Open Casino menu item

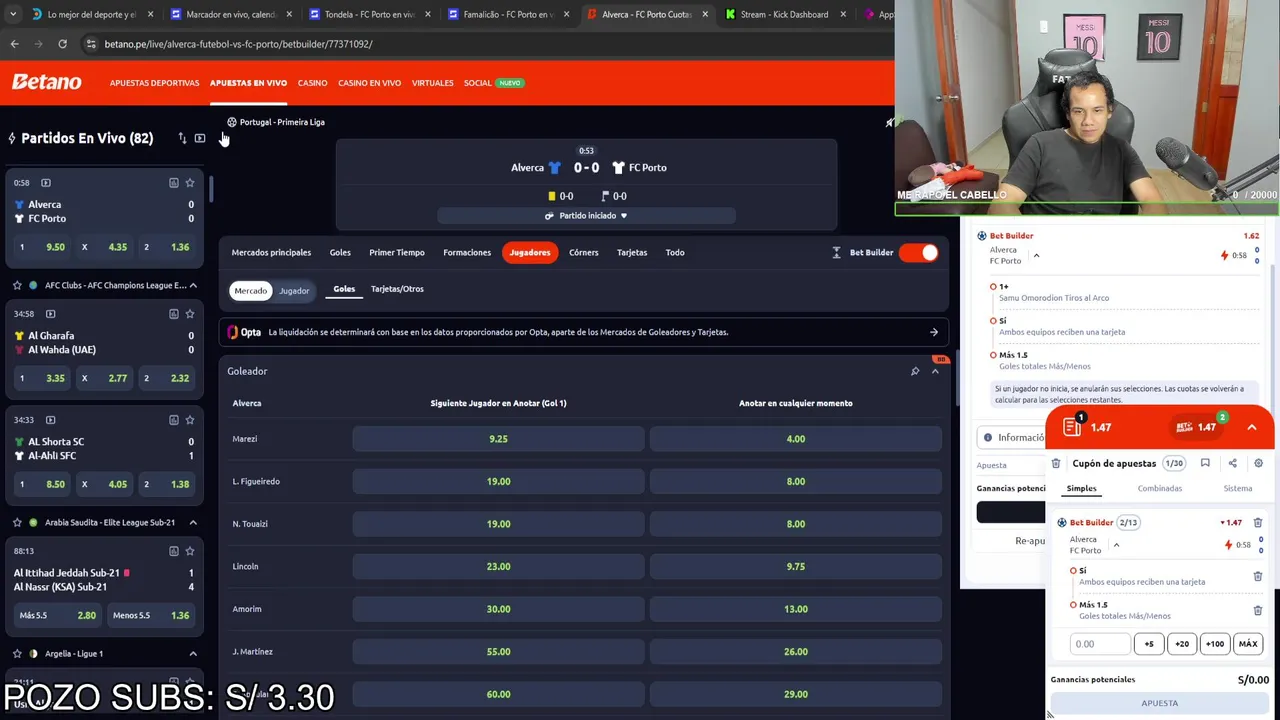(x=312, y=83)
